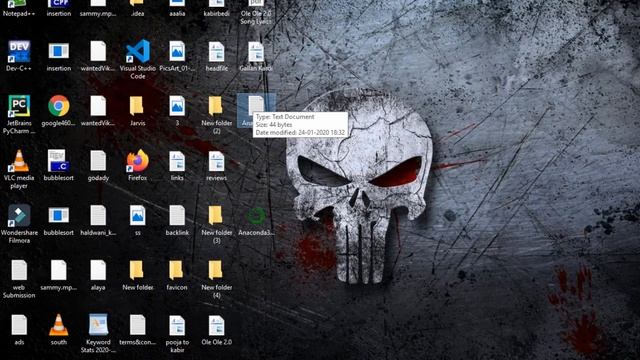Select the kabirbedi document icon

(x=216, y=8)
